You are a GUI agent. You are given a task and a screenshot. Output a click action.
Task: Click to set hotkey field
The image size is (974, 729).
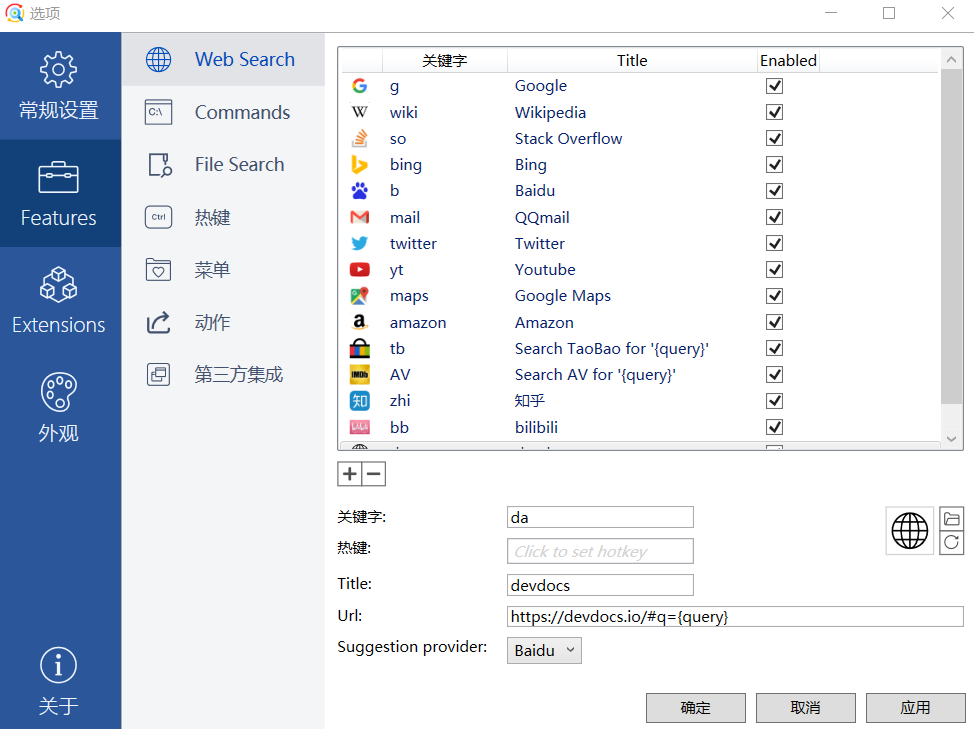(x=600, y=551)
